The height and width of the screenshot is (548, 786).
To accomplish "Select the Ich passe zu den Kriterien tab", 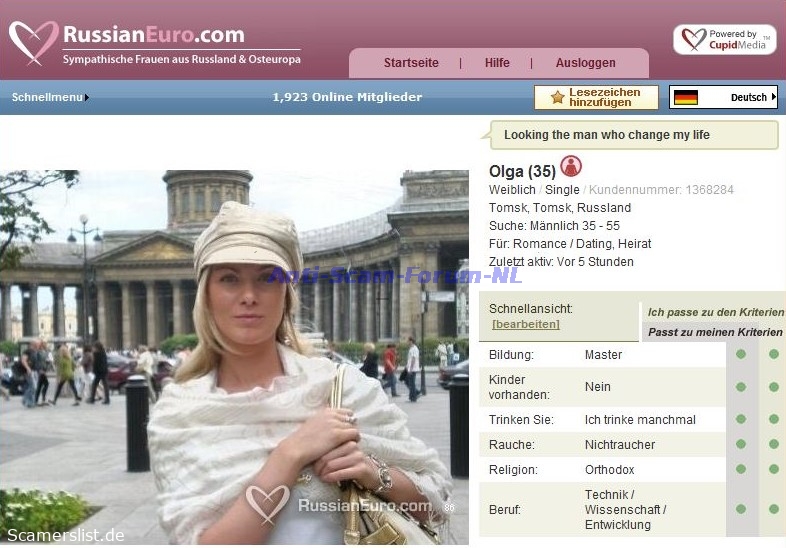I will pos(715,312).
